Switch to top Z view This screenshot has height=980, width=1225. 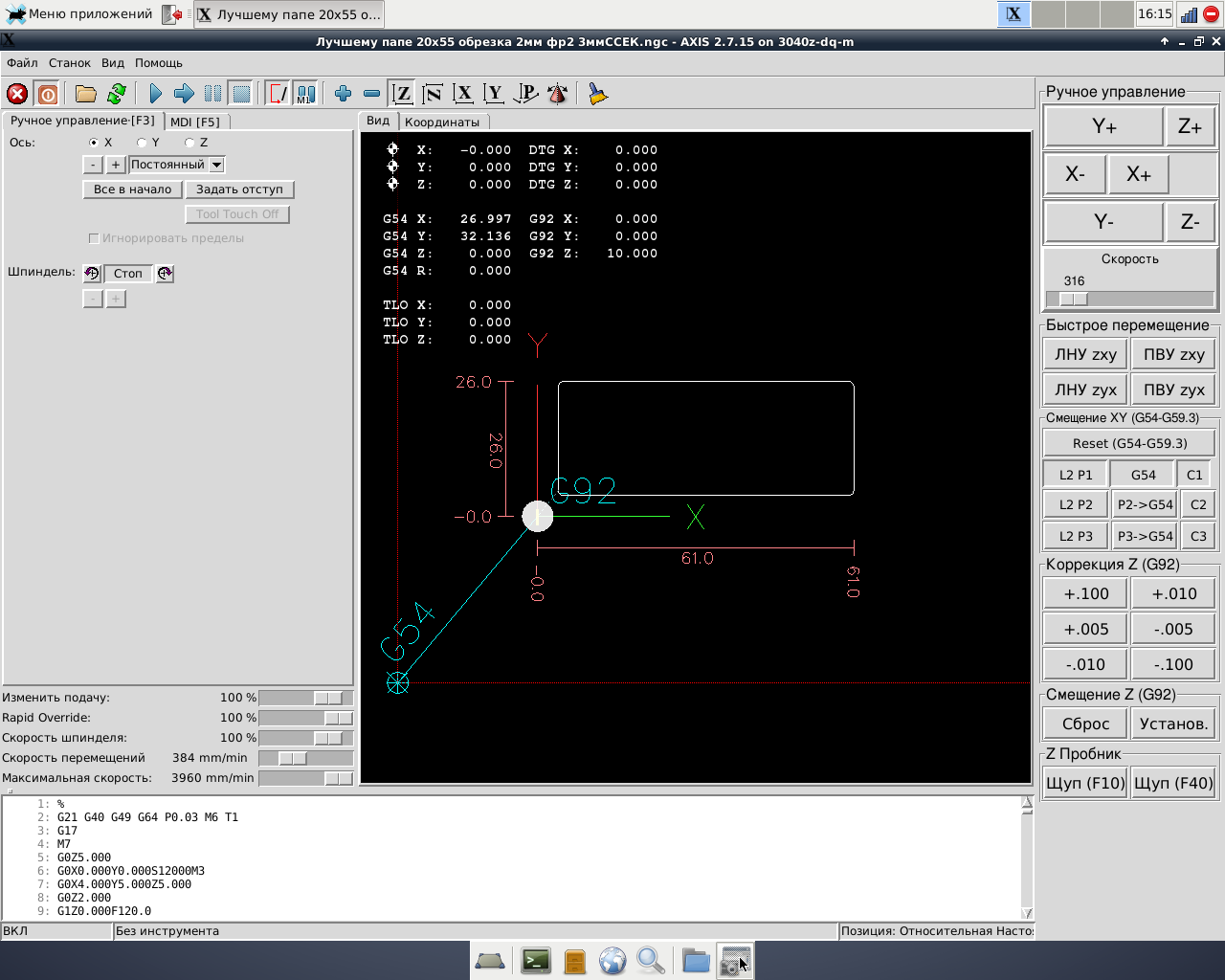(403, 94)
